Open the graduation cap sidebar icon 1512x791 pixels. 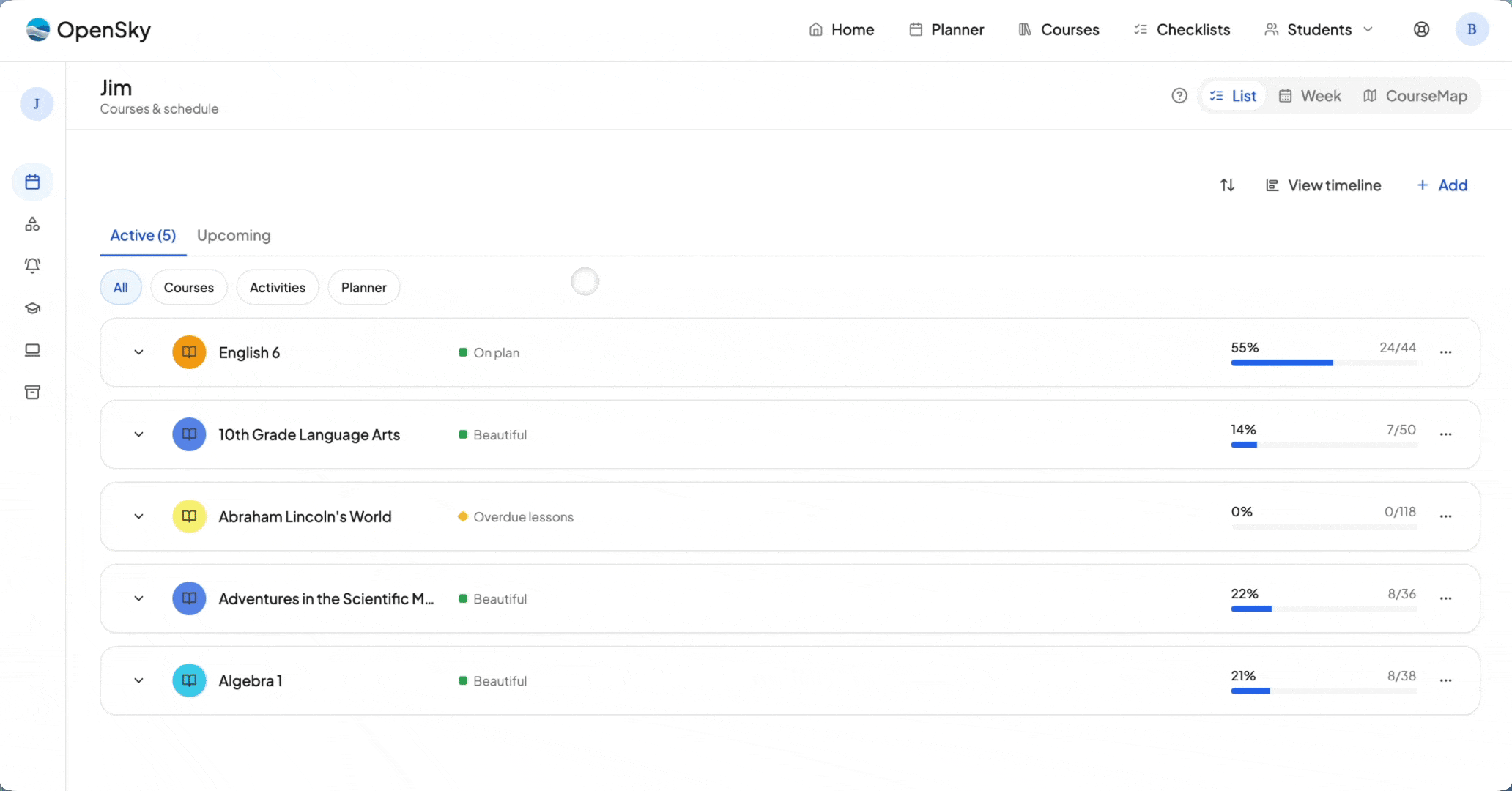[x=32, y=308]
